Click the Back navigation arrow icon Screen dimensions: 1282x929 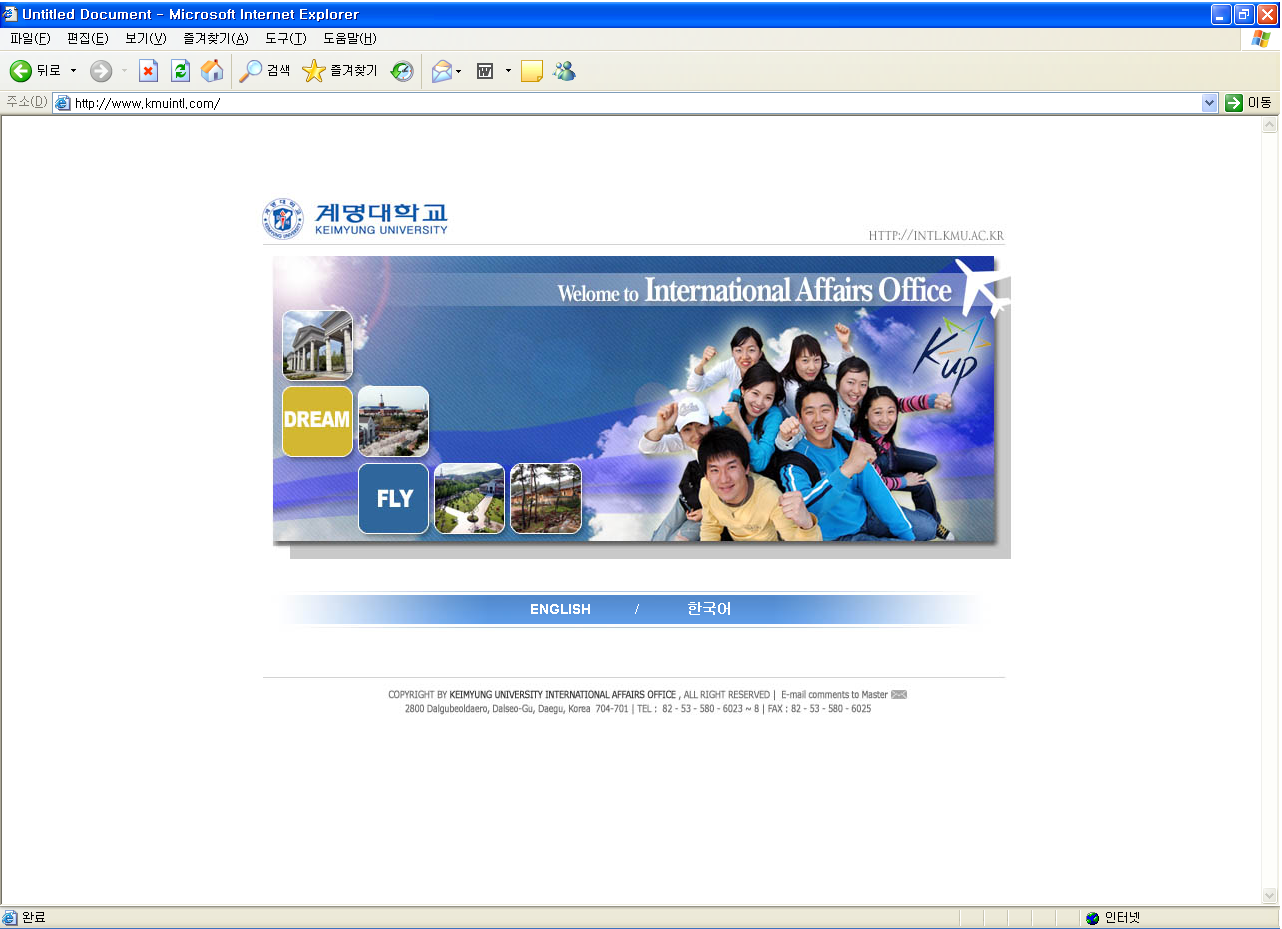tap(21, 71)
